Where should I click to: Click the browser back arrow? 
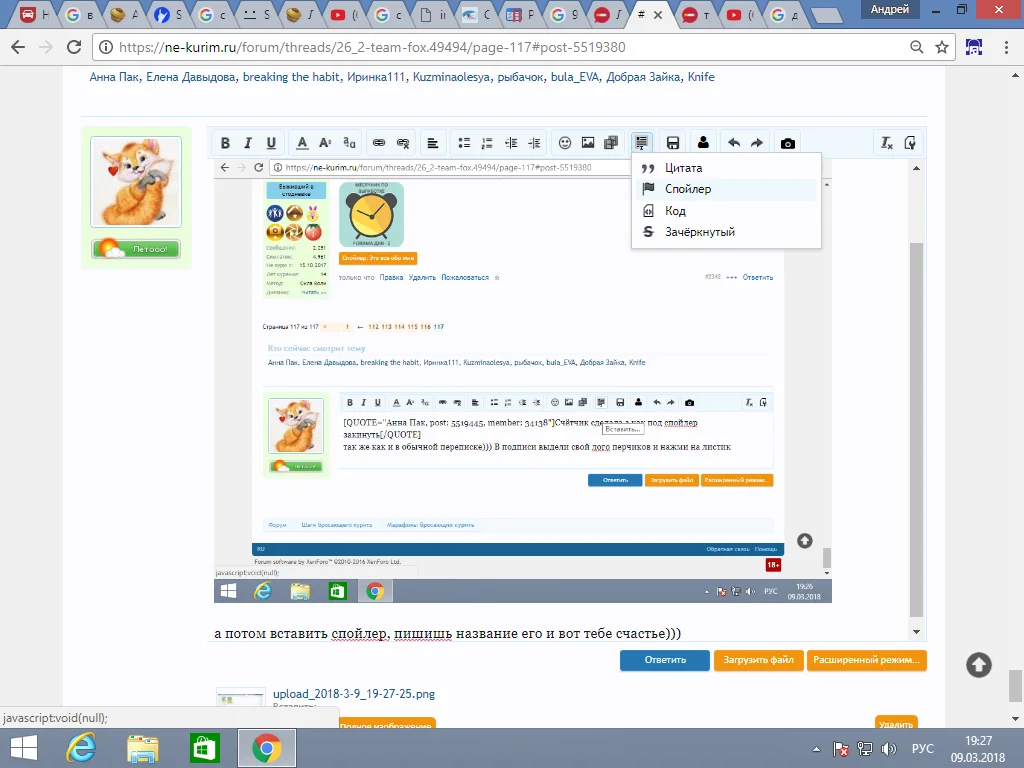[18, 47]
